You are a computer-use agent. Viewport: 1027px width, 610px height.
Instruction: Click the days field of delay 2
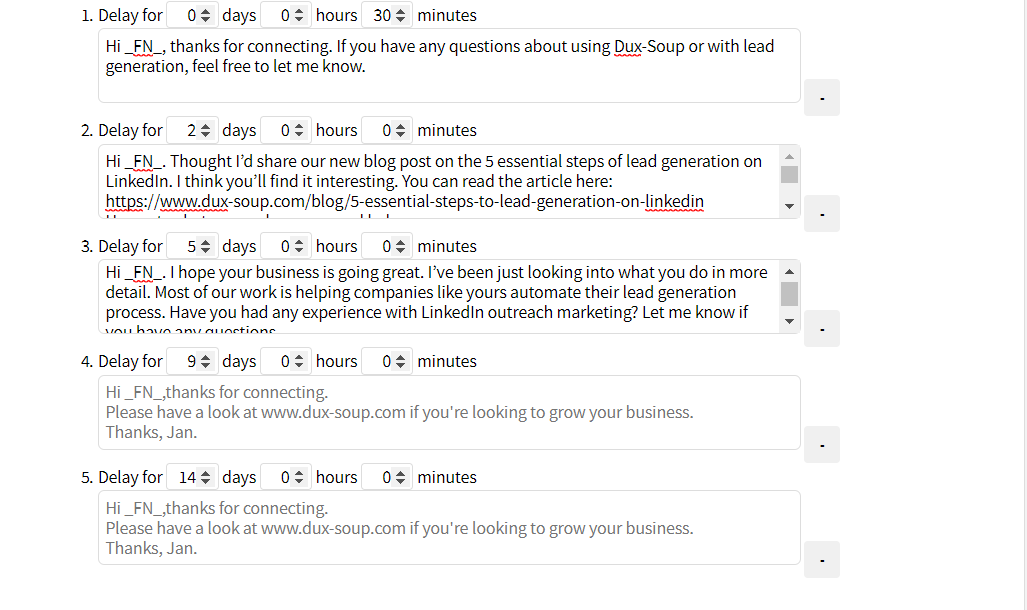click(x=191, y=130)
